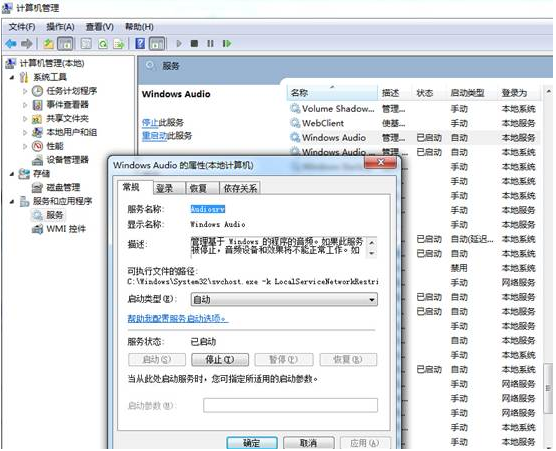This screenshot has width=556, height=451.
Task: Expand the 性能 node arrow
Action: pos(25,146)
